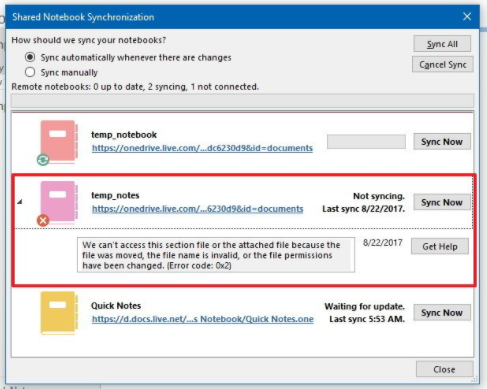Click the 'Waiting for update.' status text
Viewport: 487px width, 389px height.
coord(365,306)
